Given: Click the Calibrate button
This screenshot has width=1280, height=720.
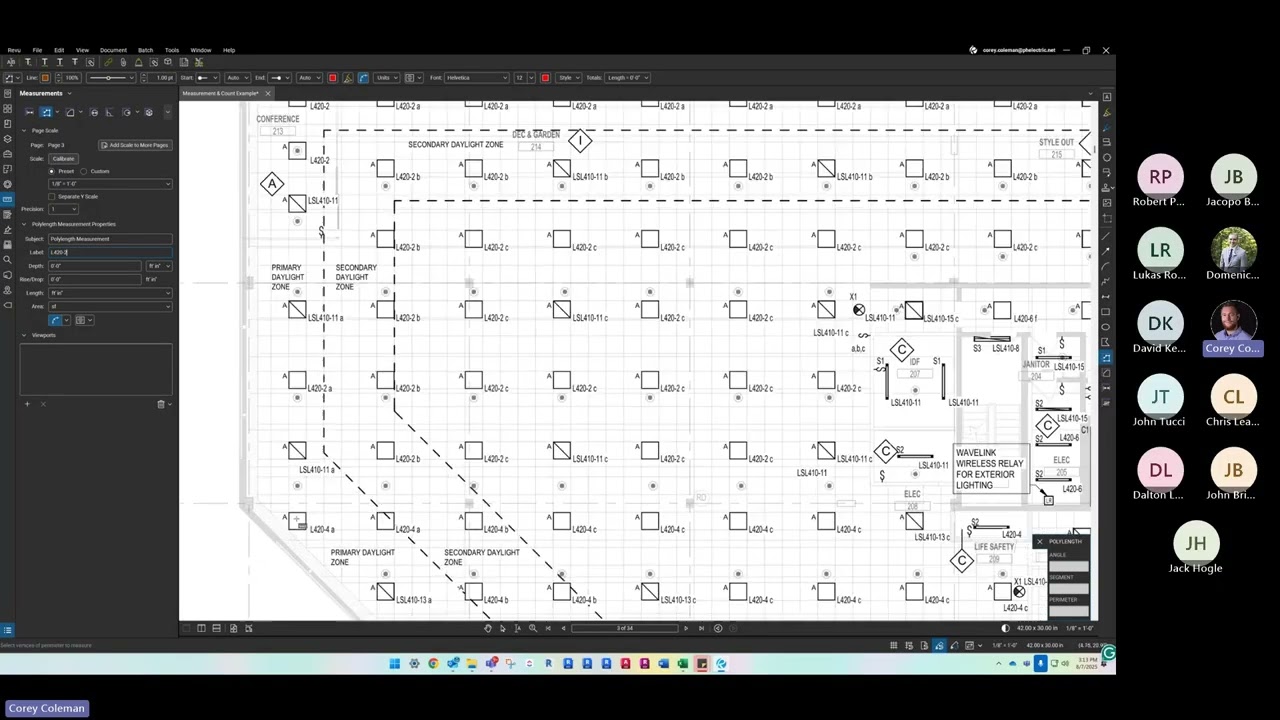Looking at the screenshot, I should 63,158.
